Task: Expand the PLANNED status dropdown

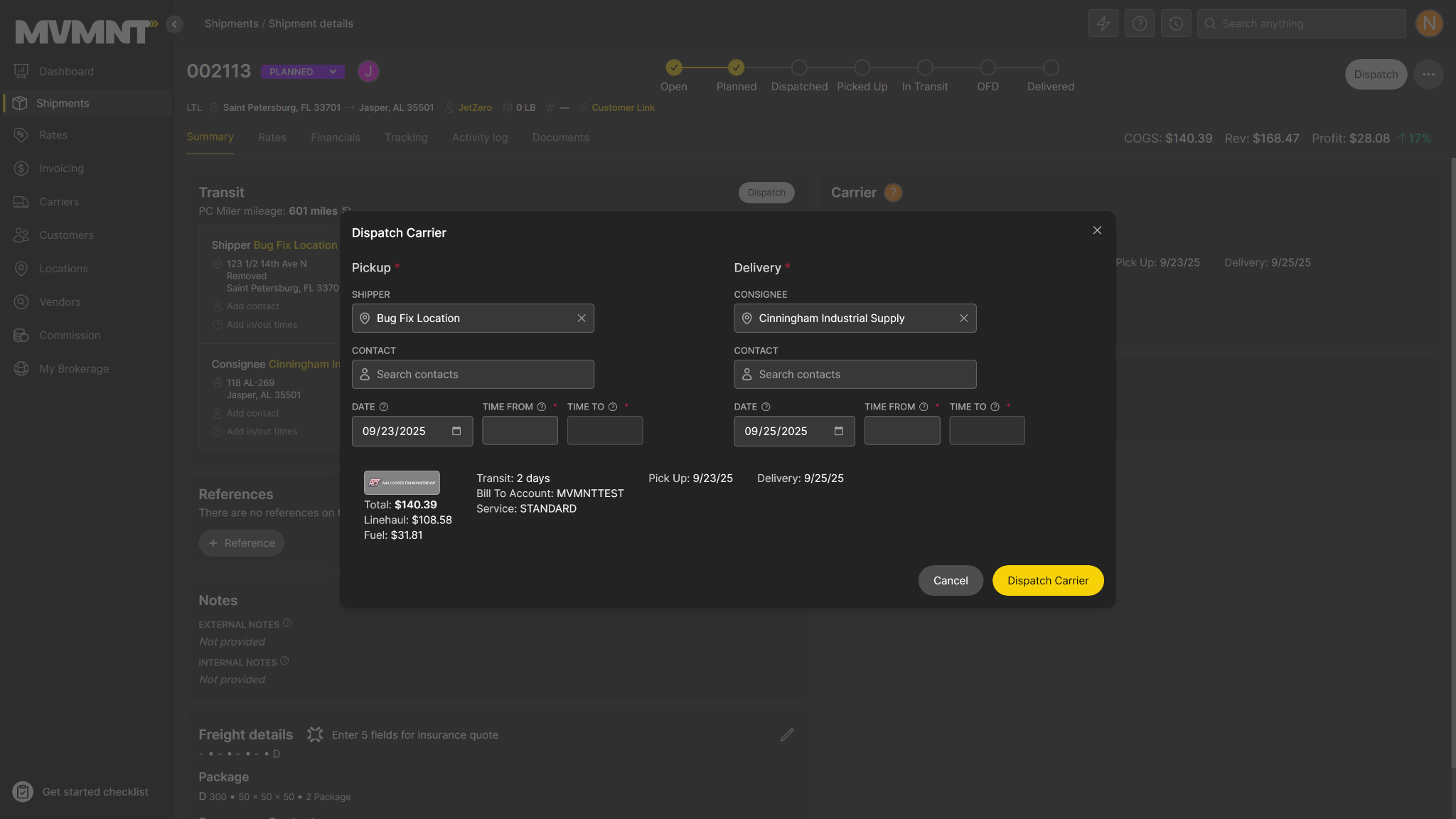Action: point(333,72)
